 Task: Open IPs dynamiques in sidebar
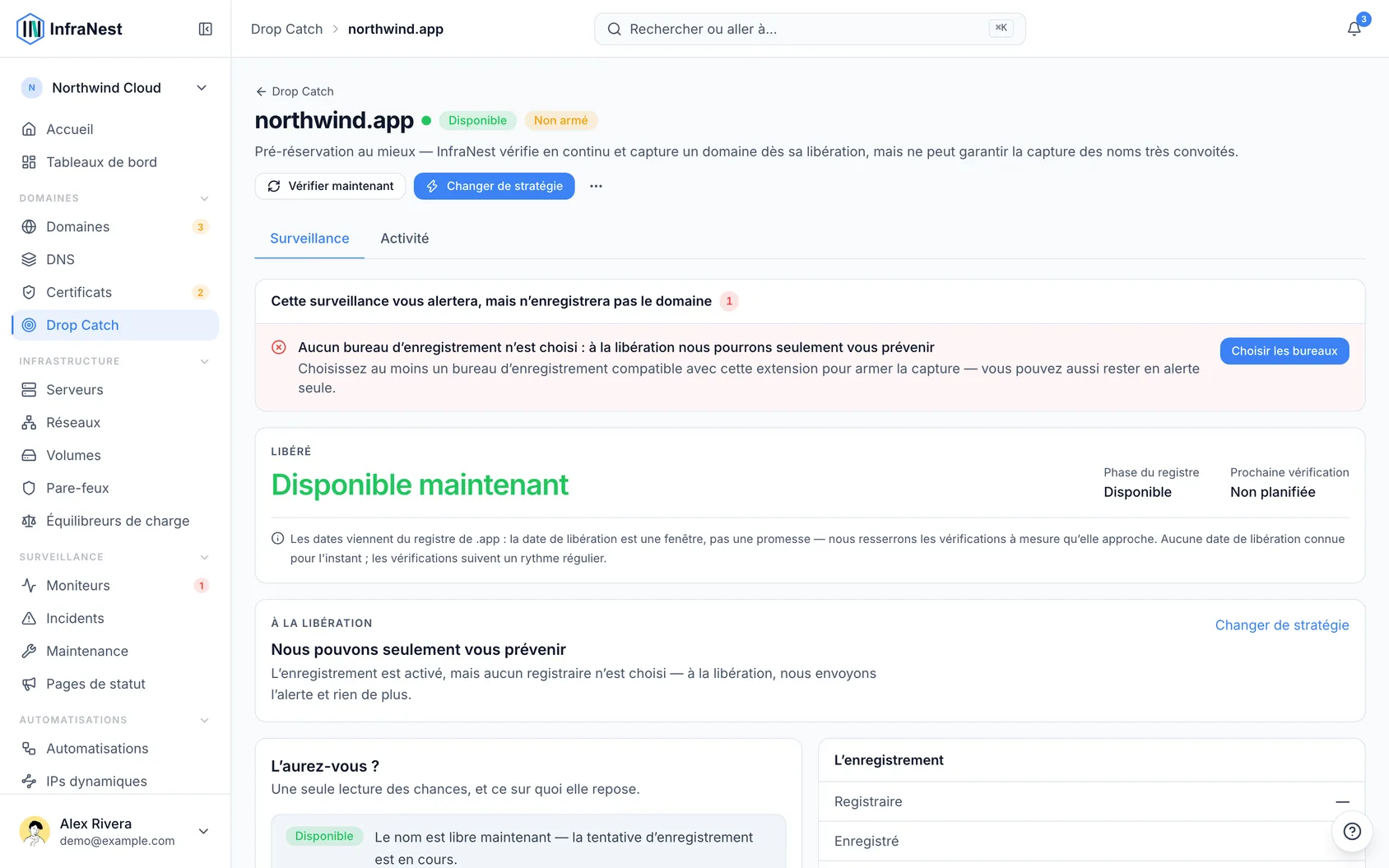point(115,781)
